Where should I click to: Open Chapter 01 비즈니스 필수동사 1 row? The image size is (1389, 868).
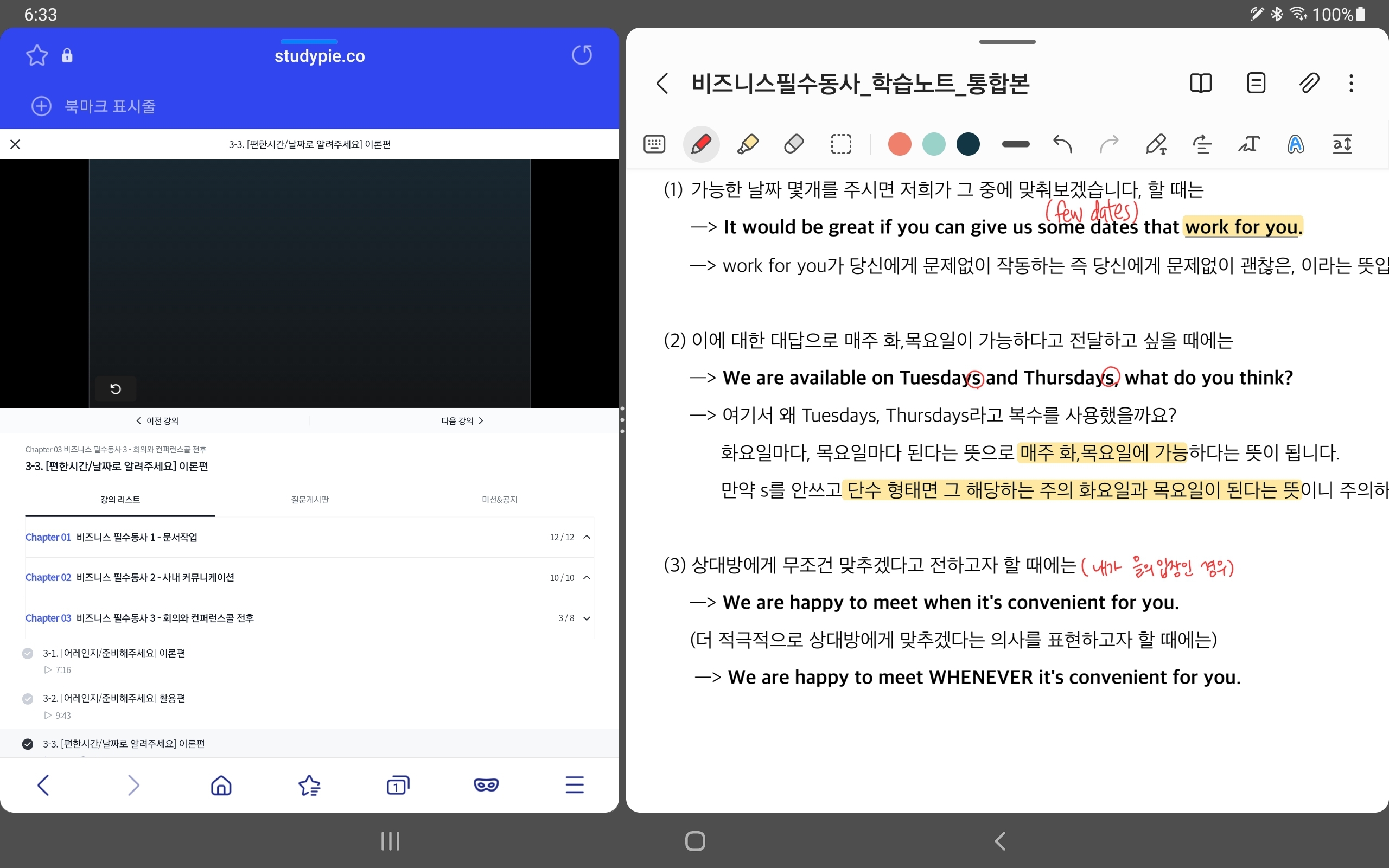pyautogui.click(x=309, y=537)
